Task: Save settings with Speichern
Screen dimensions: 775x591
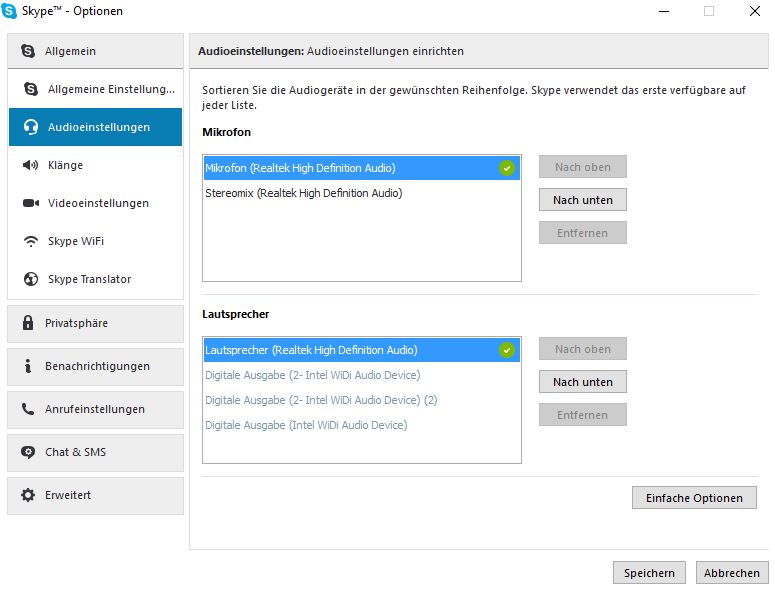Action: [x=649, y=573]
